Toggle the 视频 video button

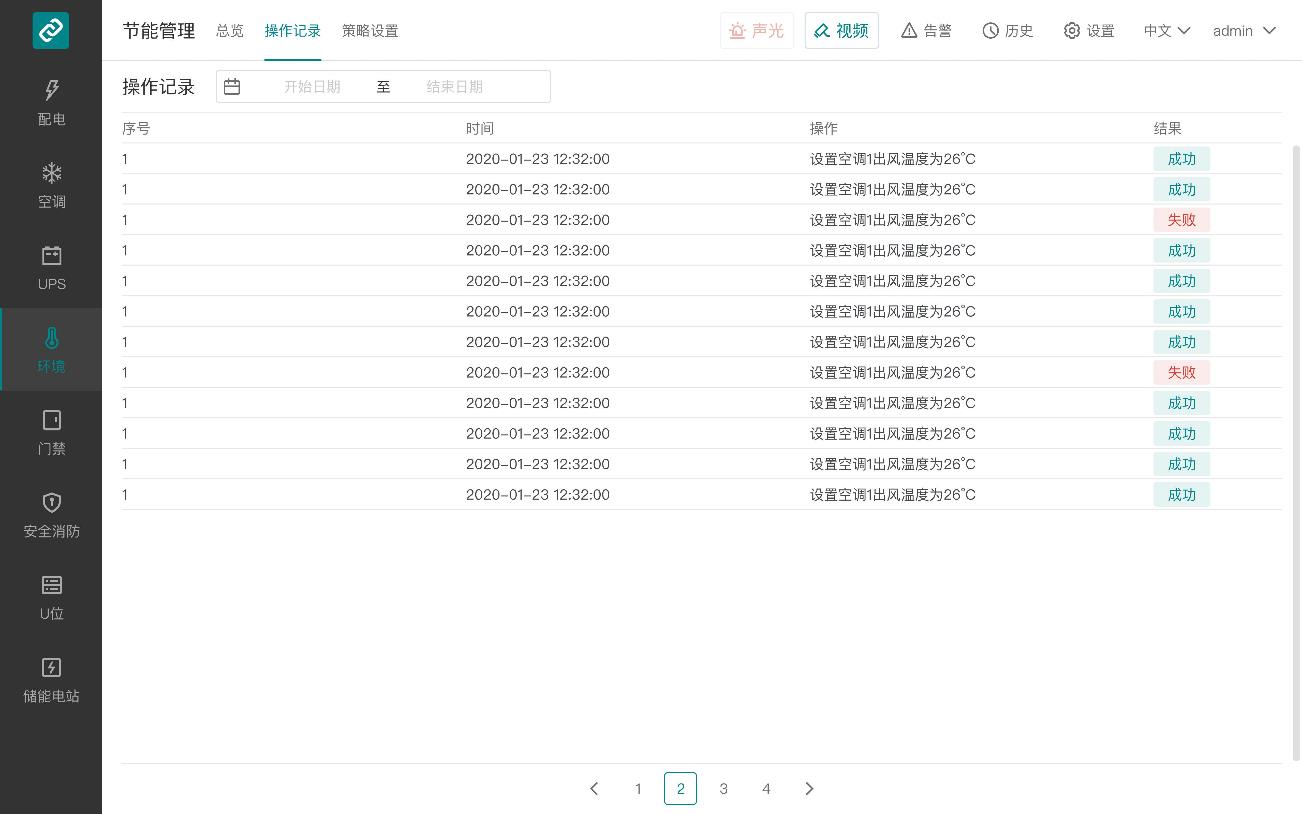point(841,31)
